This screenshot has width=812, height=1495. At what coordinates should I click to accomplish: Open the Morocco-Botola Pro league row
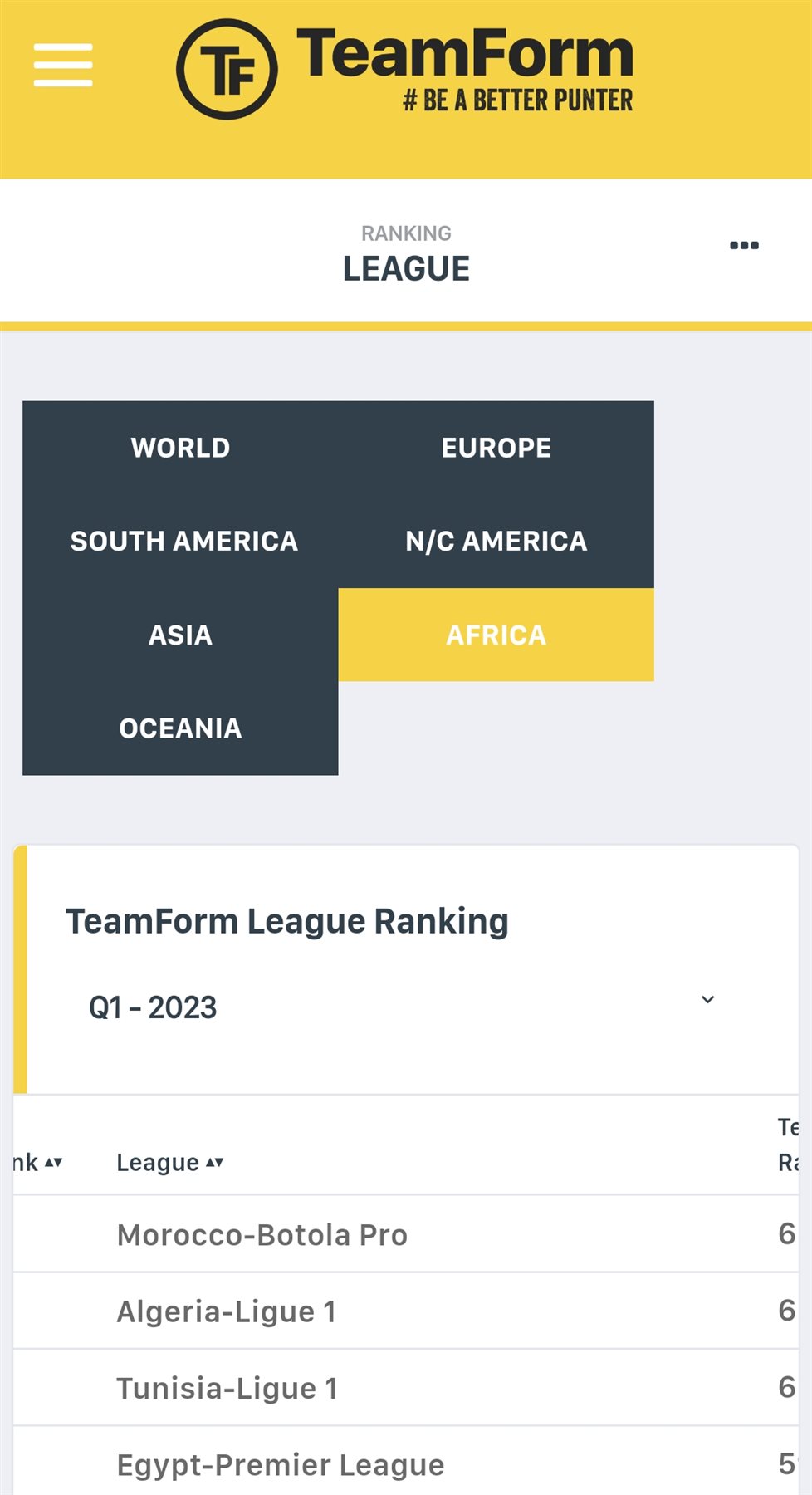coord(262,1234)
